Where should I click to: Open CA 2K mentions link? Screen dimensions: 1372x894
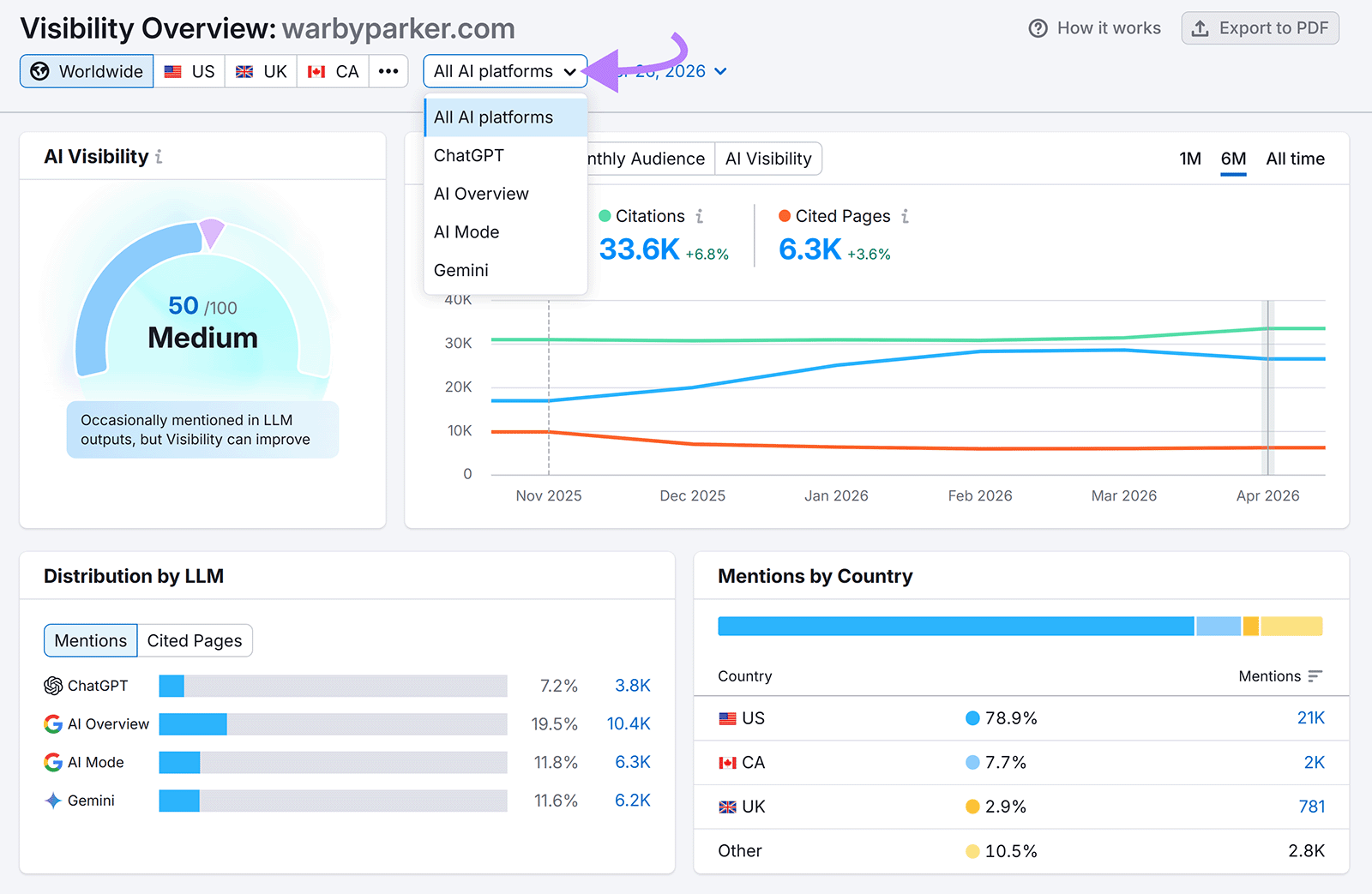coord(1315,763)
